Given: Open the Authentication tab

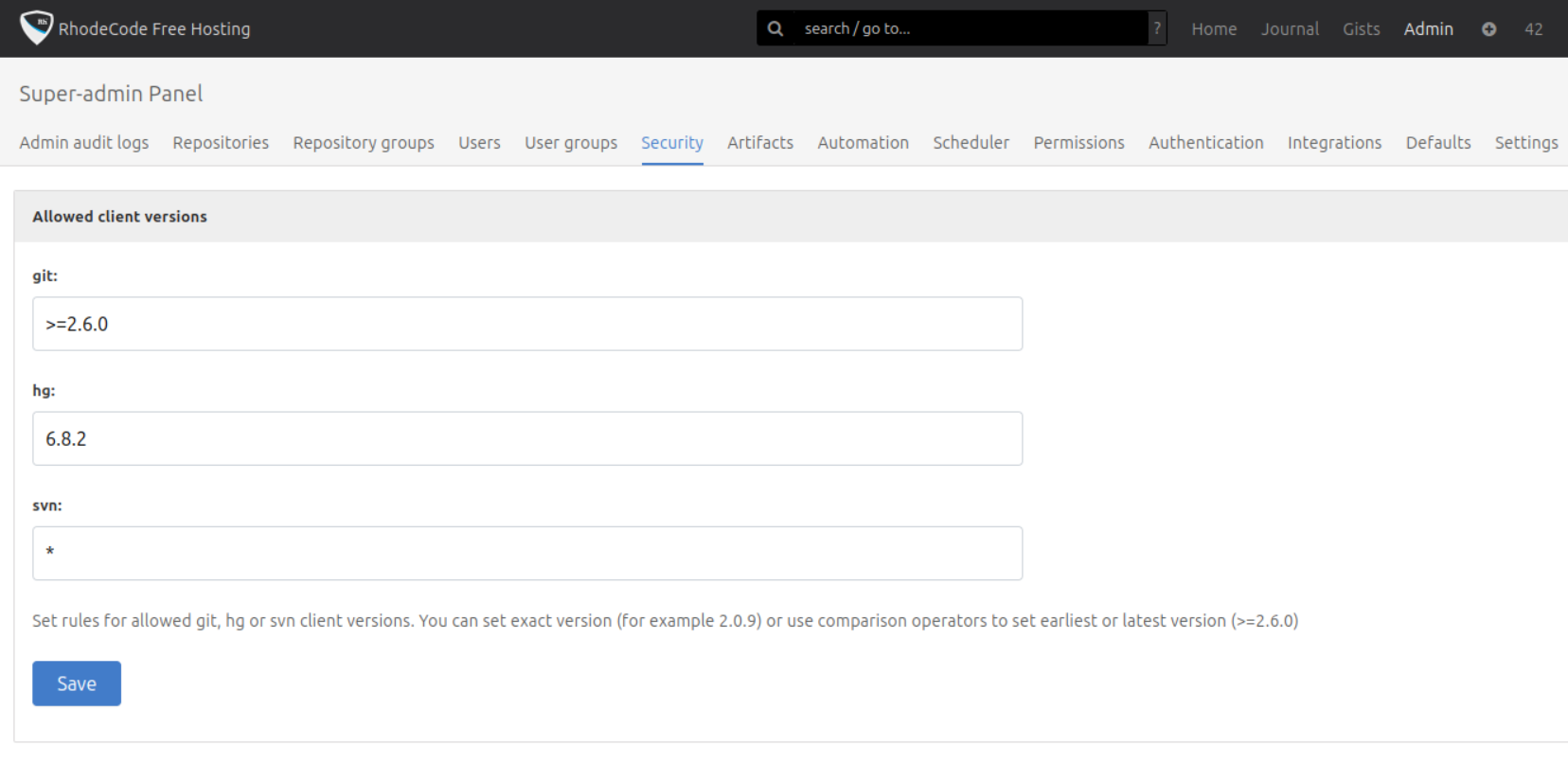Looking at the screenshot, I should (1205, 143).
